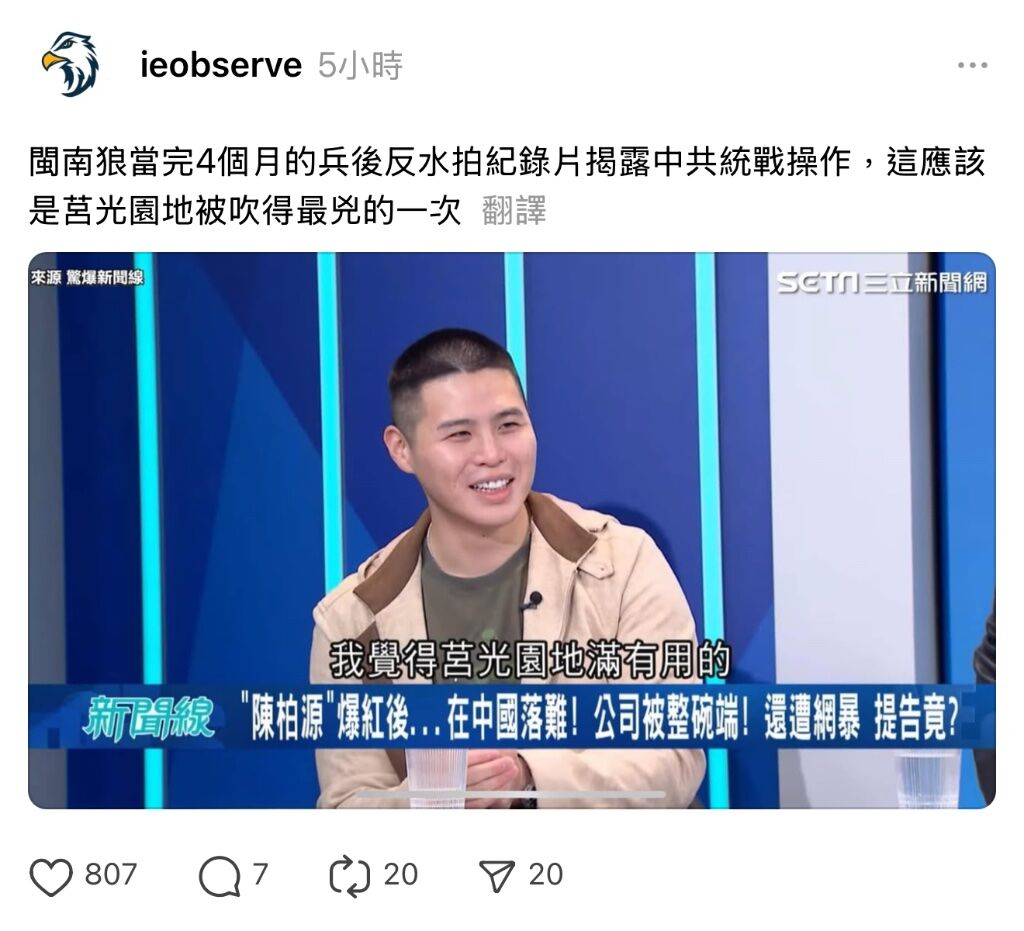Open replies via the comment bubble icon
Image resolution: width=1024 pixels, height=931 pixels.
point(219,876)
